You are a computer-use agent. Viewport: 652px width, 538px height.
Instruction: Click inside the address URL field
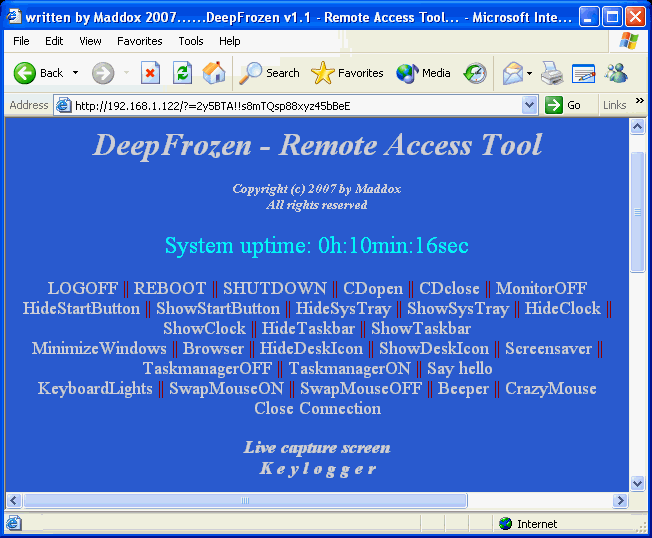290,105
